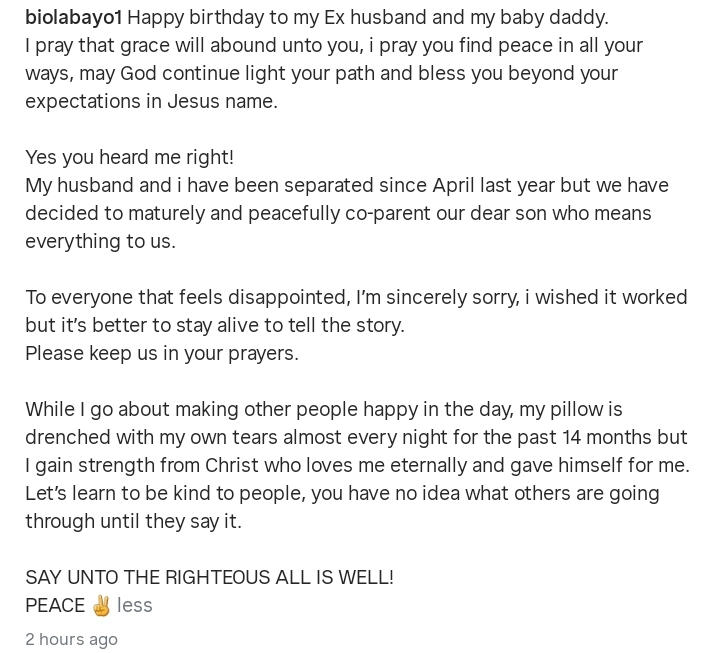Click the better to stay alive line
720x653 pixels.
point(215,325)
